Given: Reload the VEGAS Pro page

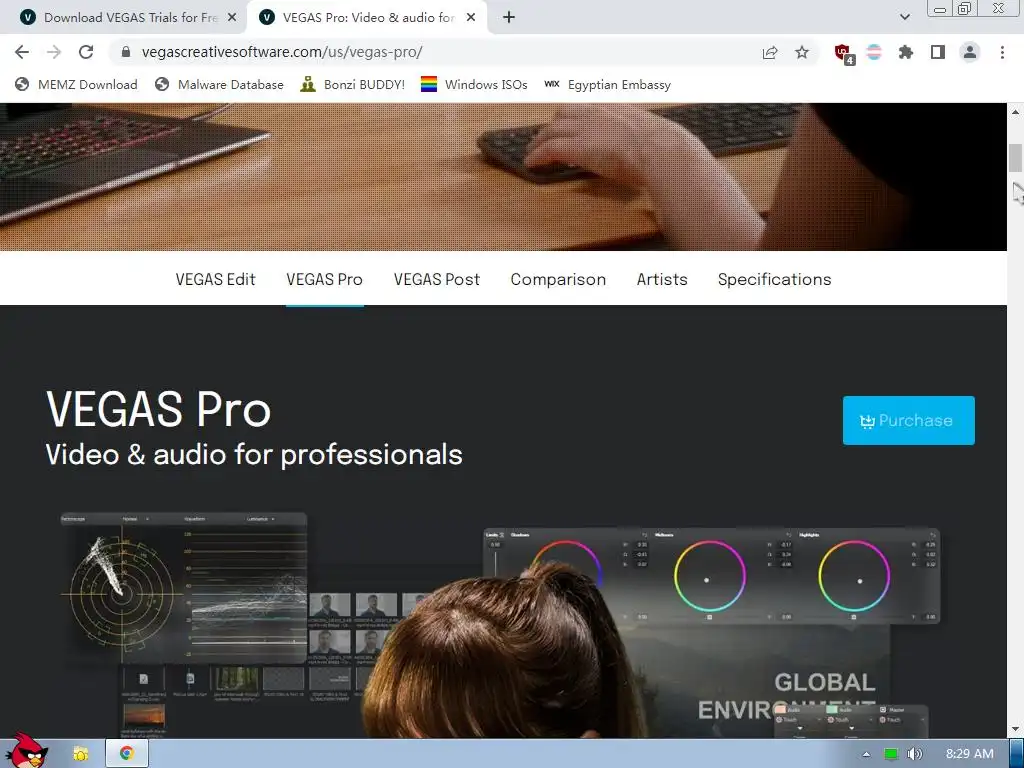Looking at the screenshot, I should pos(86,52).
